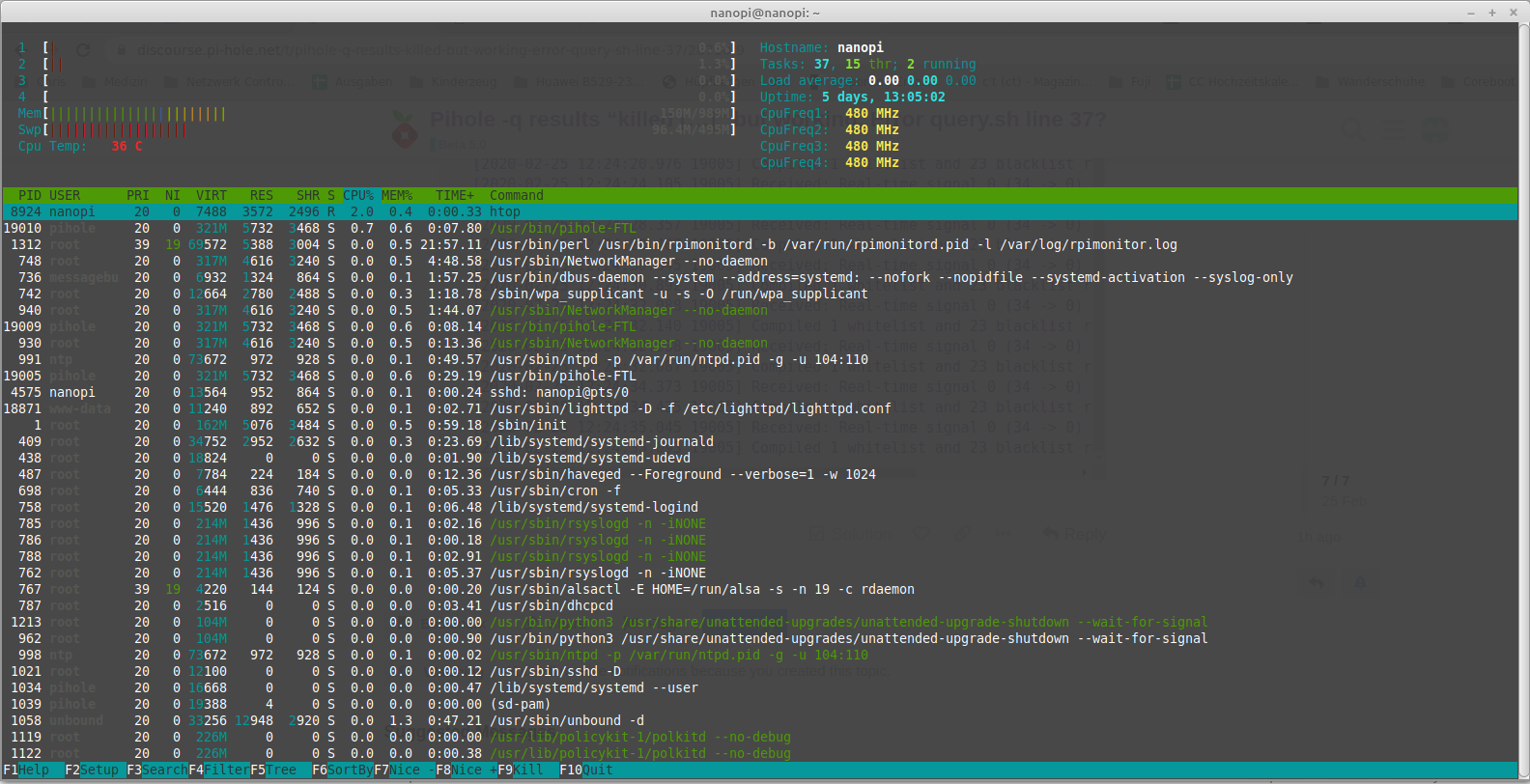This screenshot has height=784, width=1530.
Task: Select the /usr/sbin/cron -f row
Action: tap(760, 490)
